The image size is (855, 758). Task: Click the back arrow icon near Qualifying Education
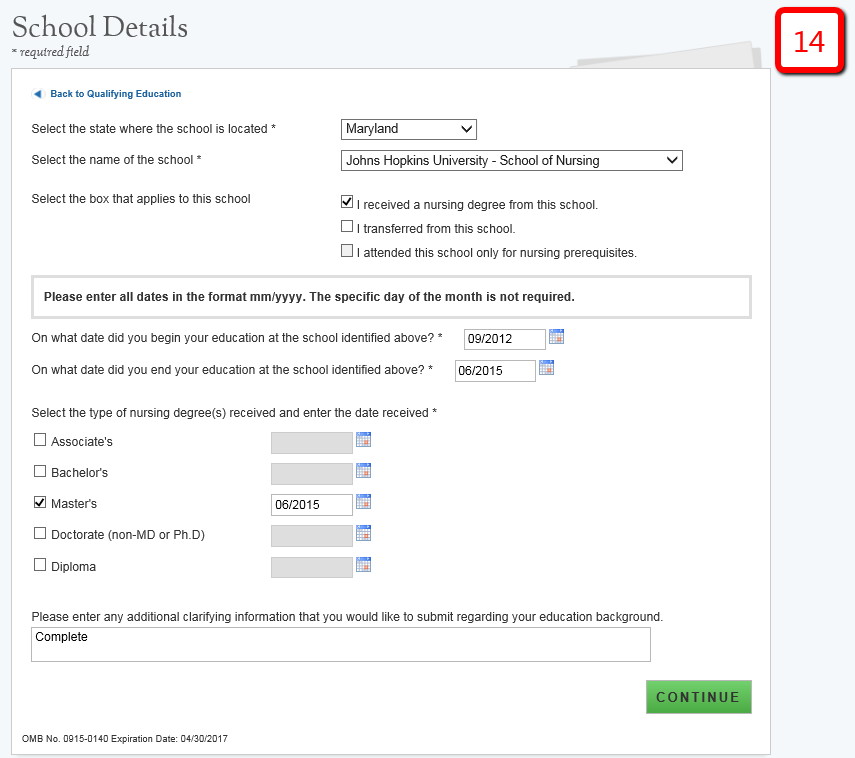coord(38,94)
